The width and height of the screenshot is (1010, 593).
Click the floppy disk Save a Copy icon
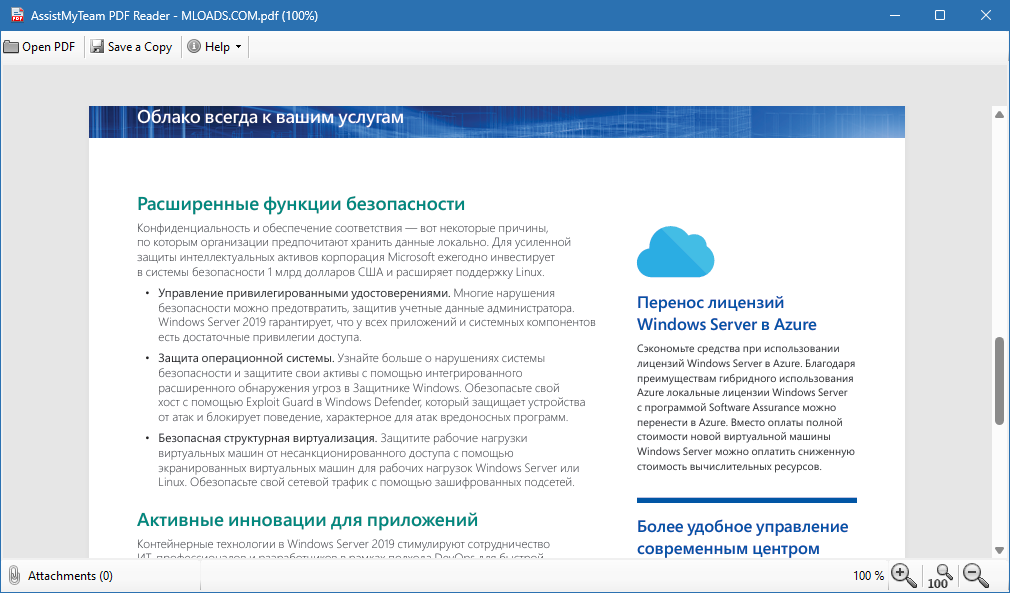[97, 46]
